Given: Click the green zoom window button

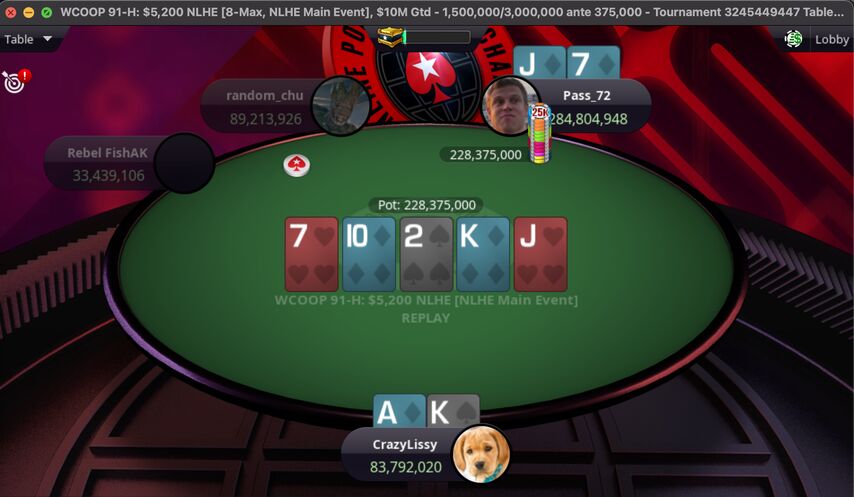Looking at the screenshot, I should [47, 11].
